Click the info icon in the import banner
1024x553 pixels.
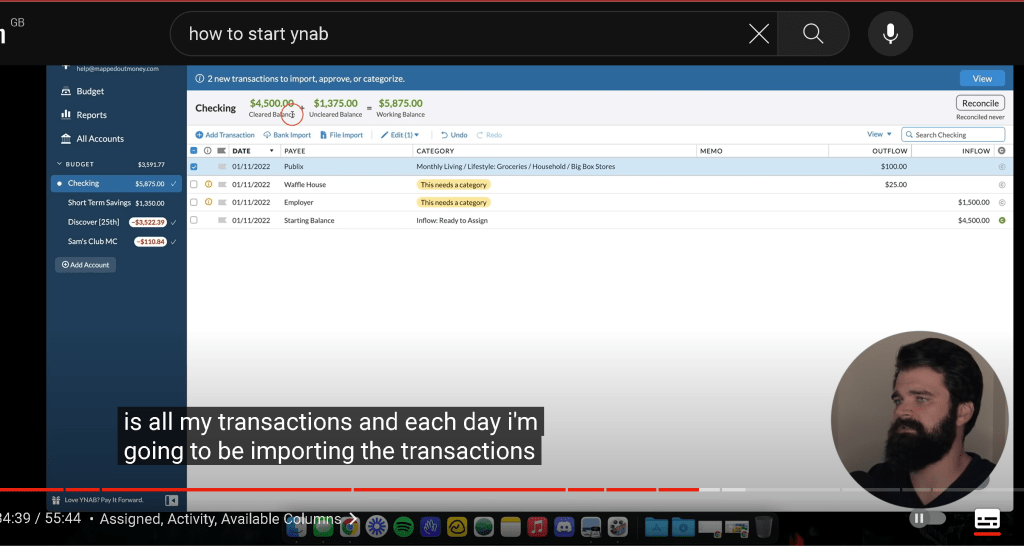click(200, 78)
